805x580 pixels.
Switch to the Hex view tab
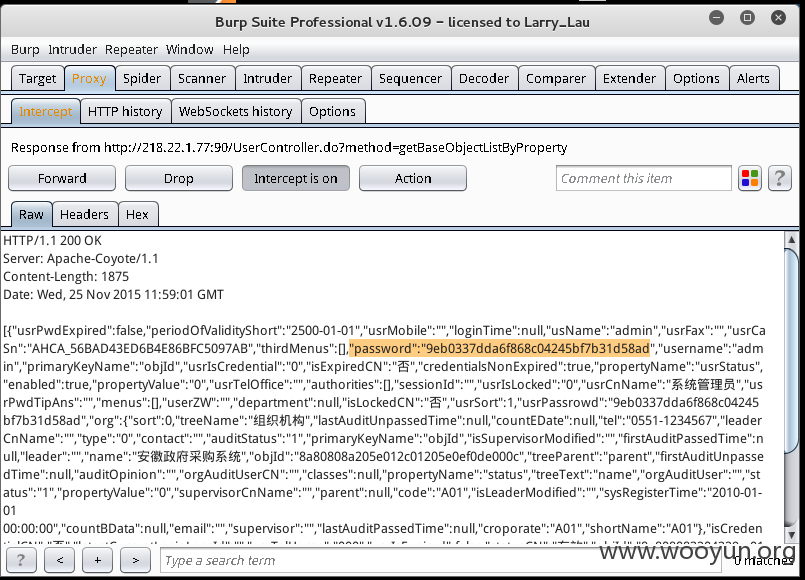pos(138,214)
